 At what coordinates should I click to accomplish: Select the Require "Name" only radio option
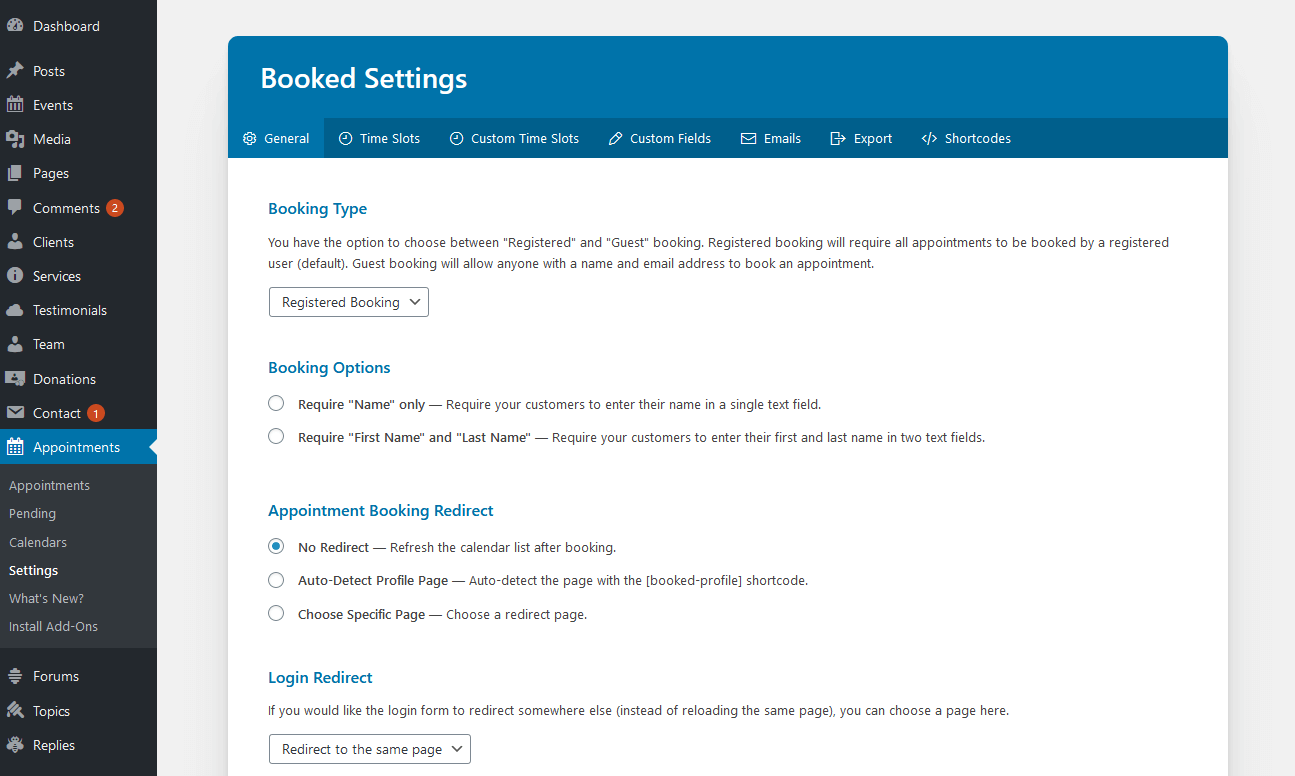pyautogui.click(x=276, y=404)
